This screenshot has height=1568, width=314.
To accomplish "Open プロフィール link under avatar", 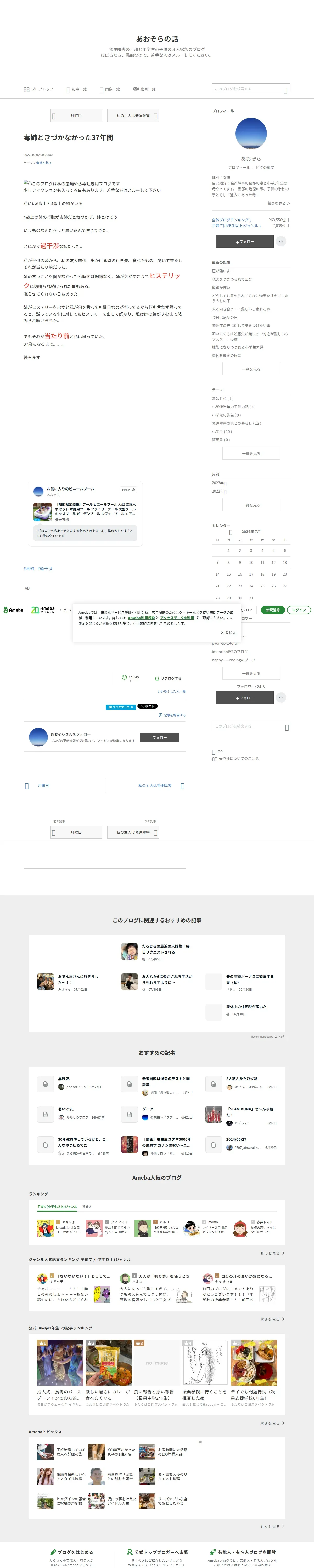I will pyautogui.click(x=239, y=168).
